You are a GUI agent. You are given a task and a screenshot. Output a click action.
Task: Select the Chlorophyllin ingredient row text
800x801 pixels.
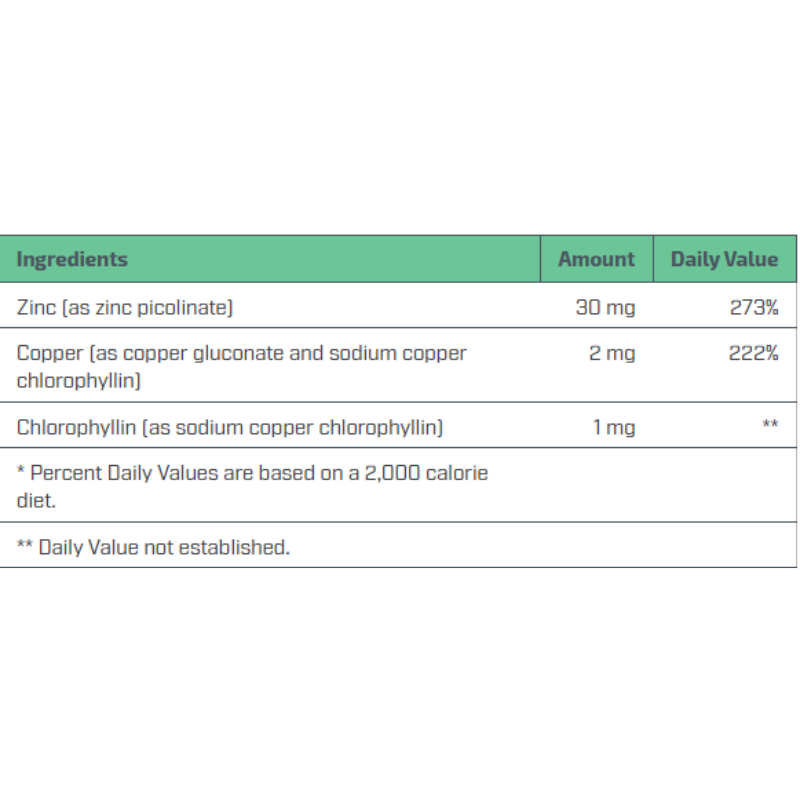230,428
